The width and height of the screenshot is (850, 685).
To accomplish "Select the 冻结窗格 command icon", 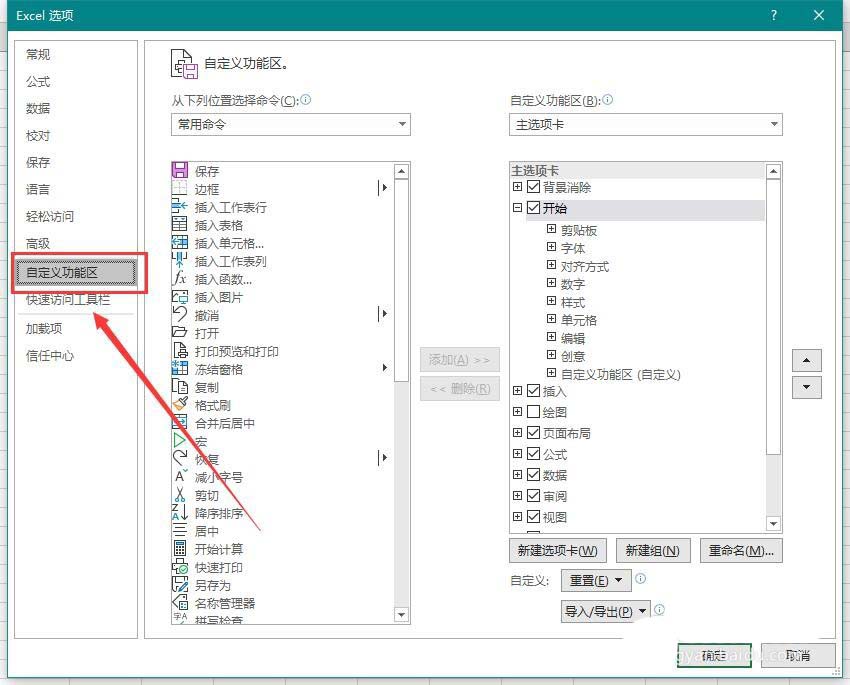I will point(179,368).
